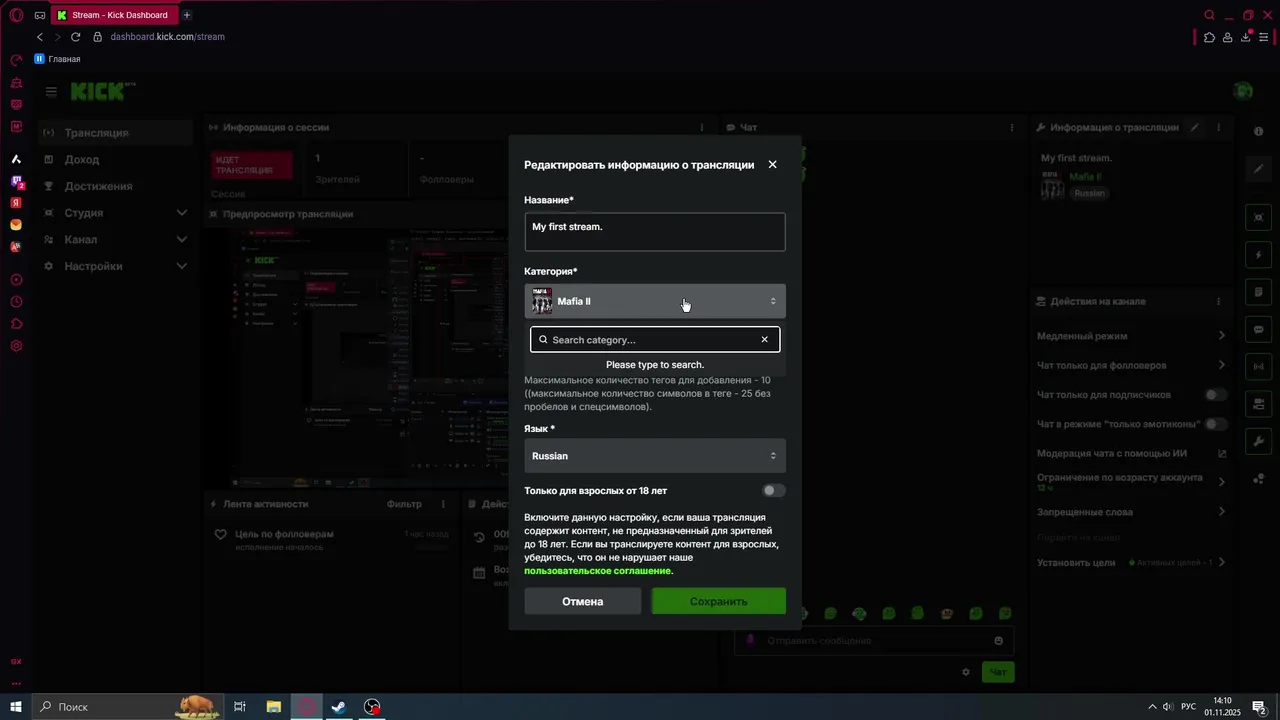Click the stream title field 'My first stream.'
This screenshot has width=1280, height=720.
[x=655, y=232]
